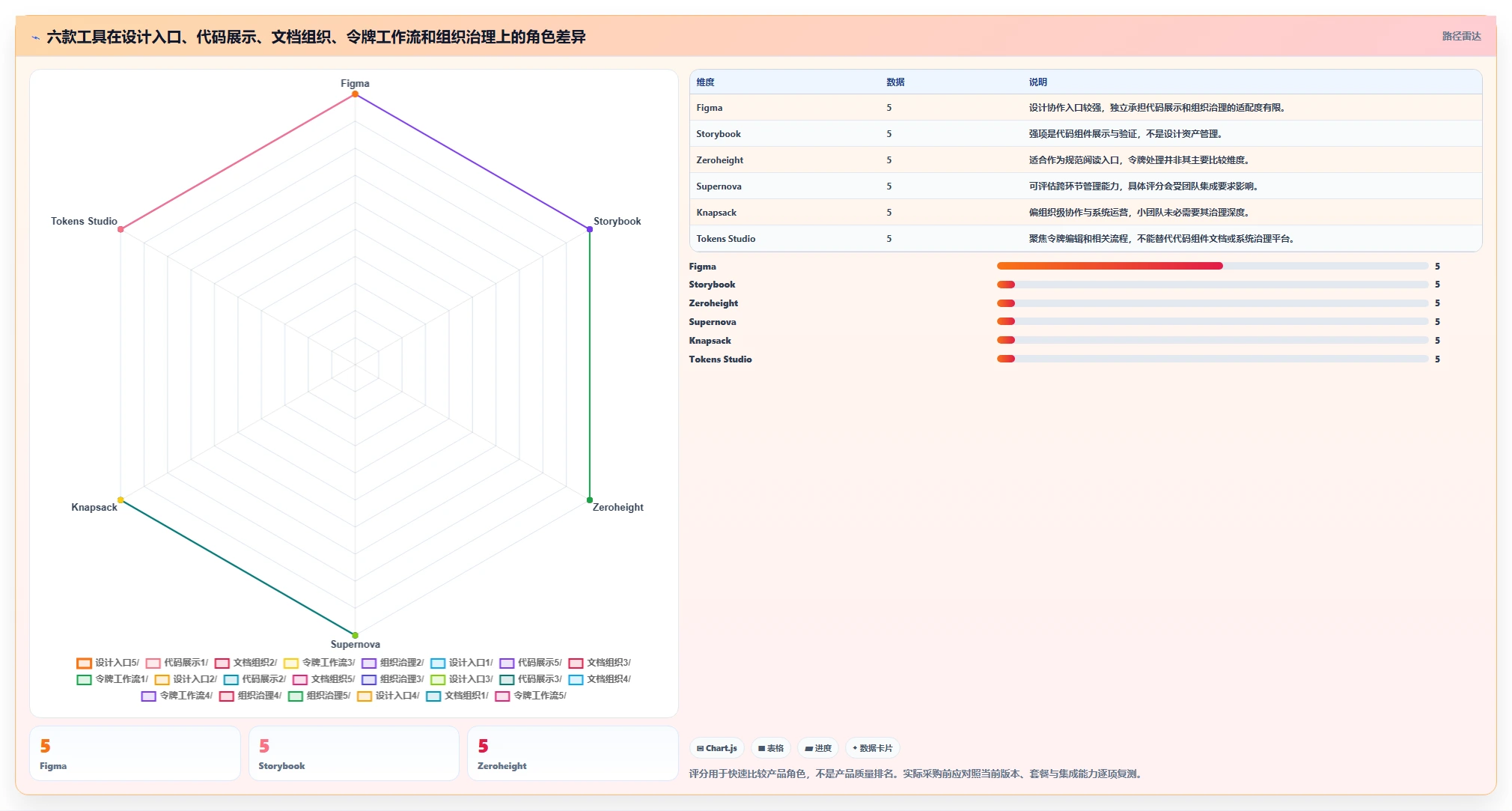
Task: Click the orange Figma point on radar
Action: (x=355, y=94)
